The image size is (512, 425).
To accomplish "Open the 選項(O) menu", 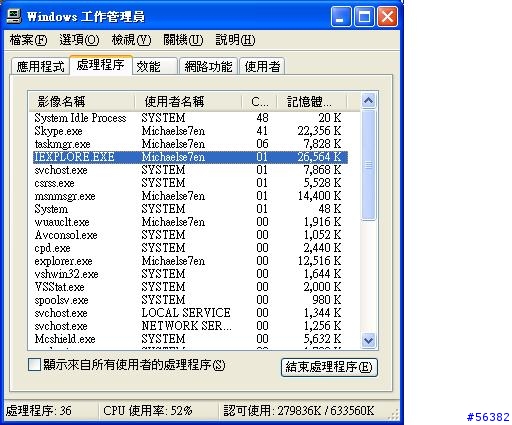I will tap(79, 40).
